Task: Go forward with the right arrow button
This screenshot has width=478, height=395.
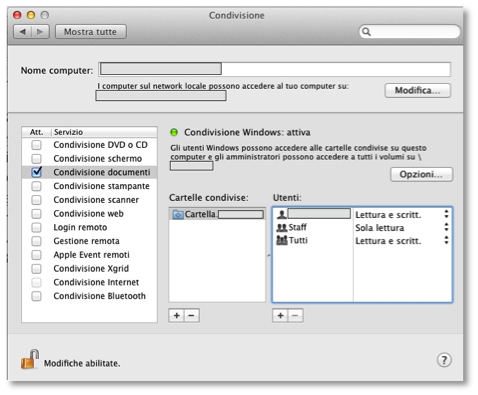Action: (40, 32)
